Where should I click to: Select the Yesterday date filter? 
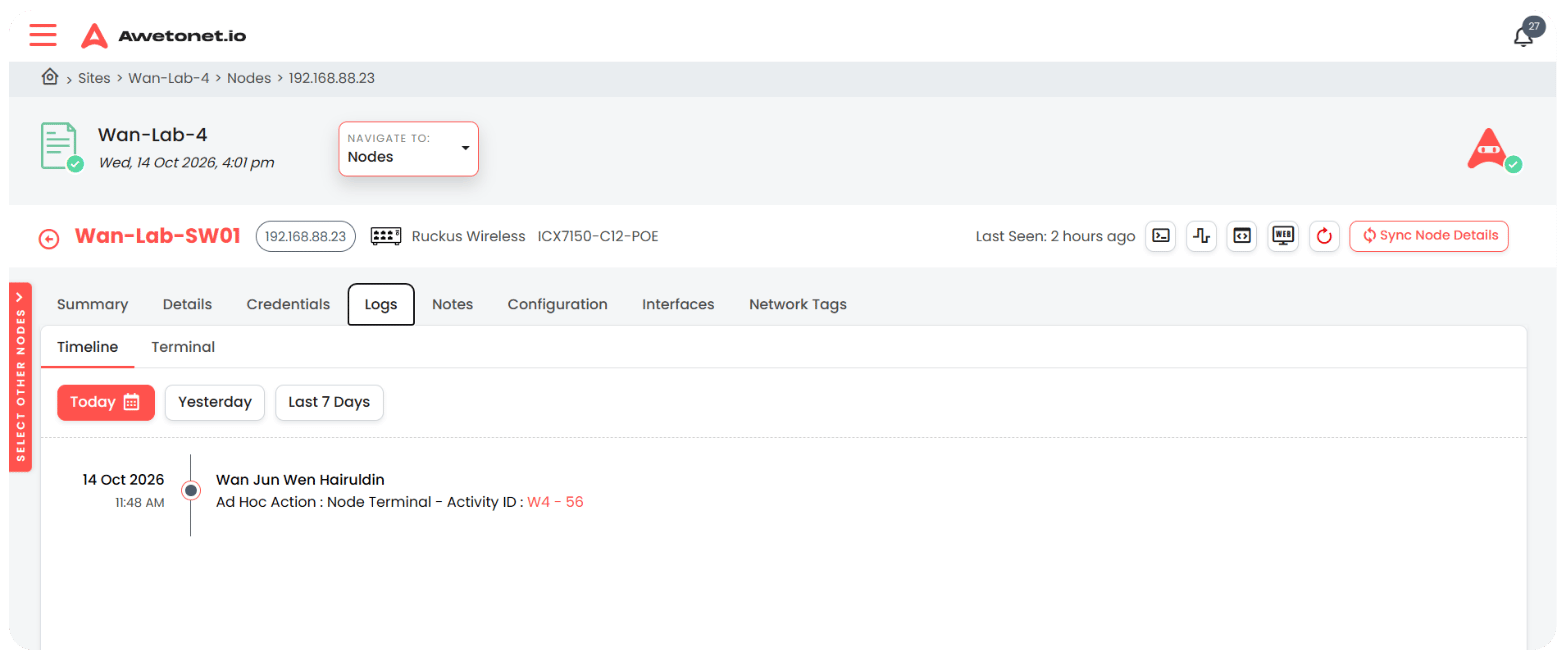[215, 402]
